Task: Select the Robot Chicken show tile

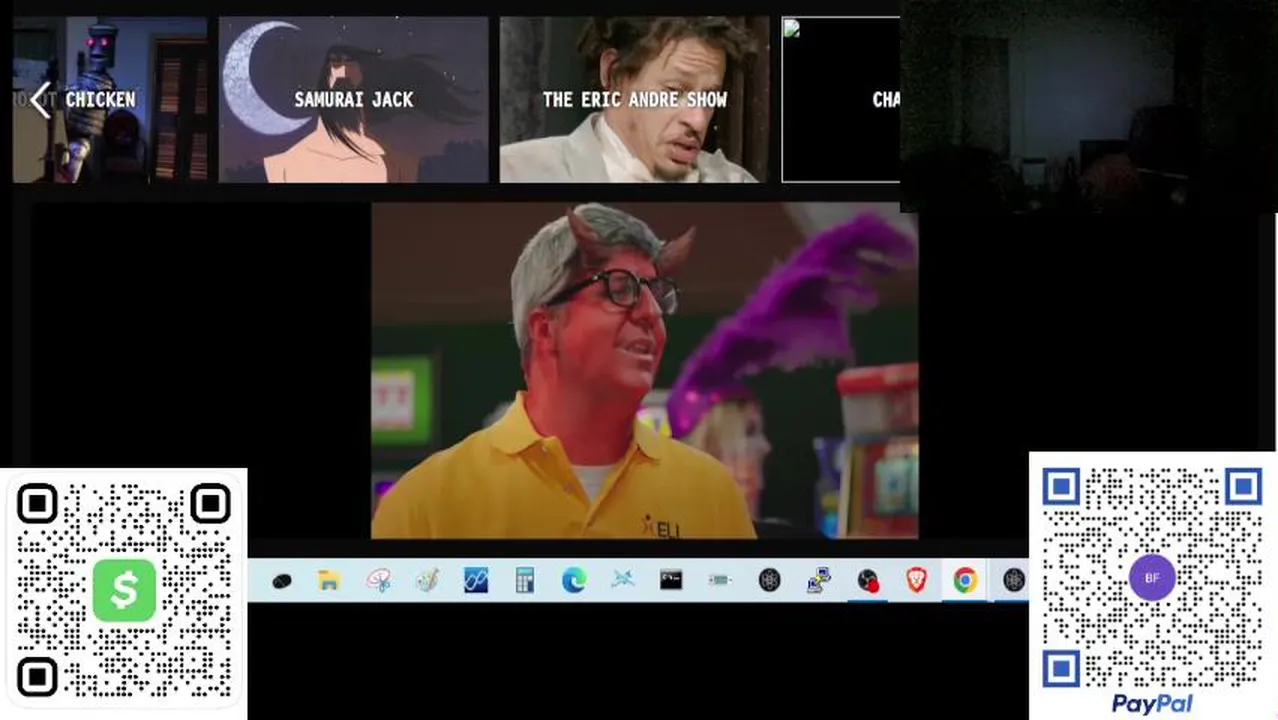Action: pos(110,99)
